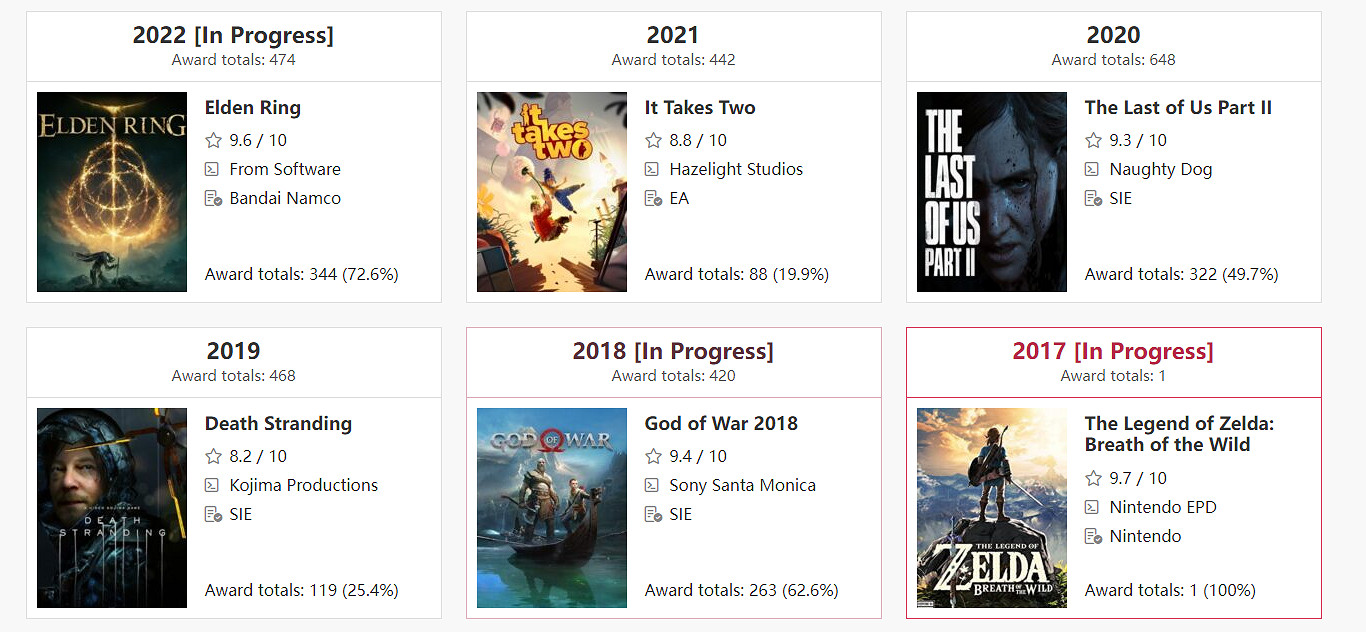
Task: Click the developer icon beside From Software
Action: 213,169
